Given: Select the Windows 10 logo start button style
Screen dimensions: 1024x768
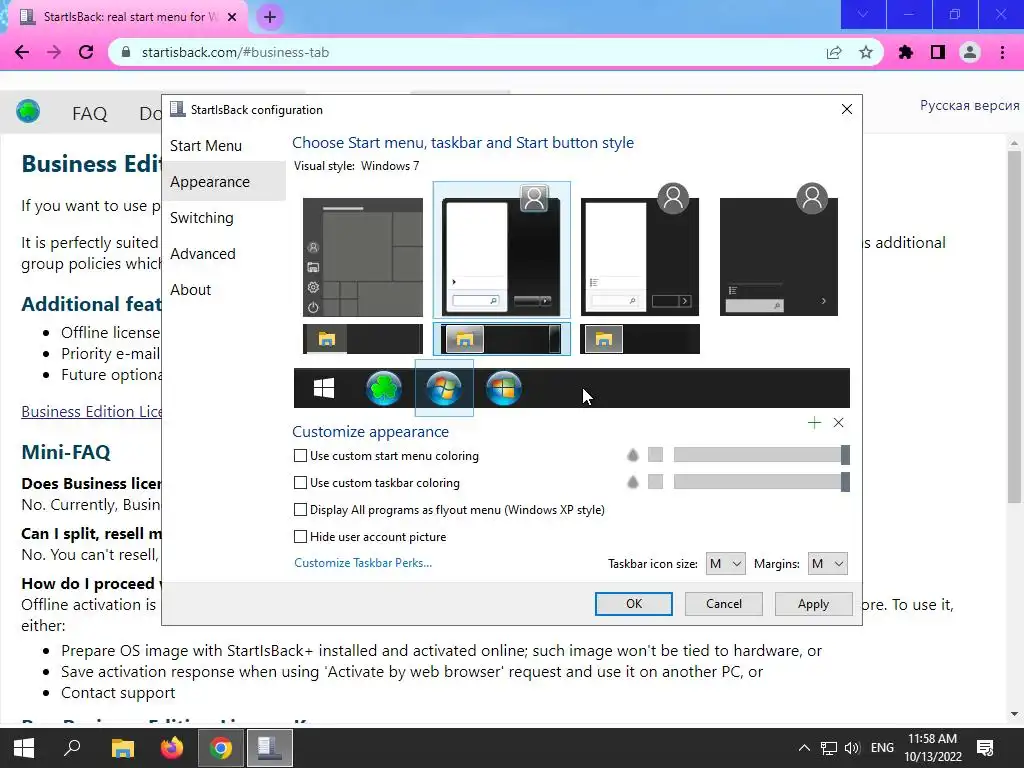Looking at the screenshot, I should point(324,388).
